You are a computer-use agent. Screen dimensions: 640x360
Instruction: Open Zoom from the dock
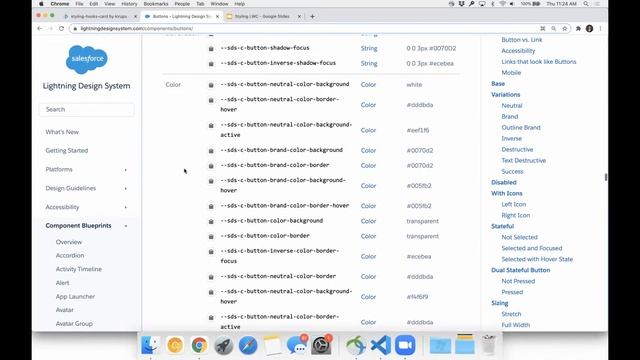coord(405,345)
